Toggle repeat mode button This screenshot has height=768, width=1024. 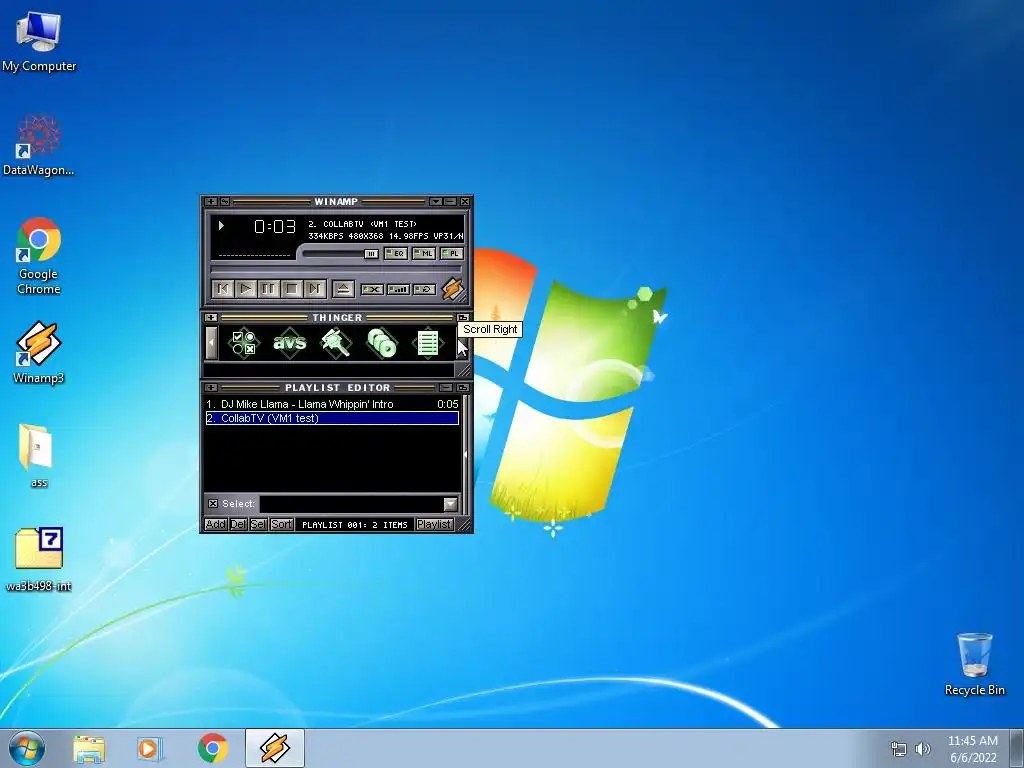pyautogui.click(x=424, y=289)
